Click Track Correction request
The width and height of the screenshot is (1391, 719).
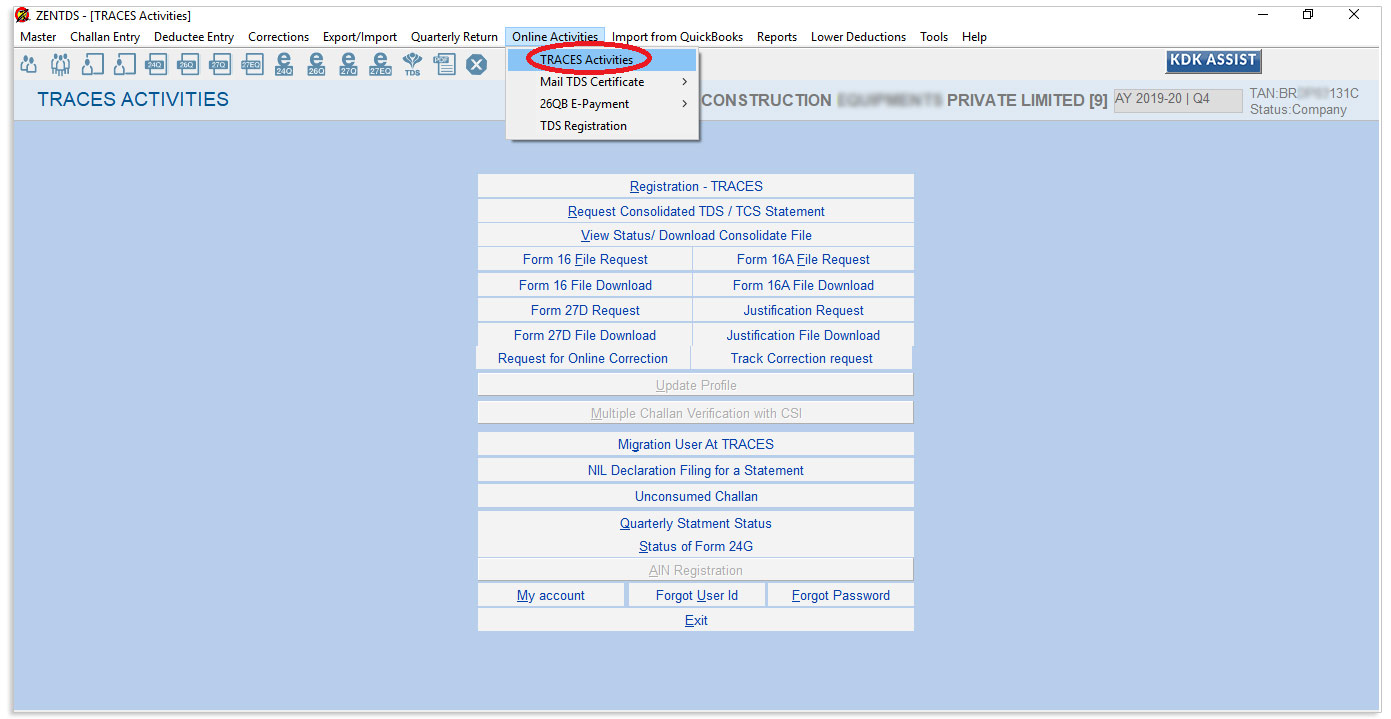pyautogui.click(x=801, y=358)
